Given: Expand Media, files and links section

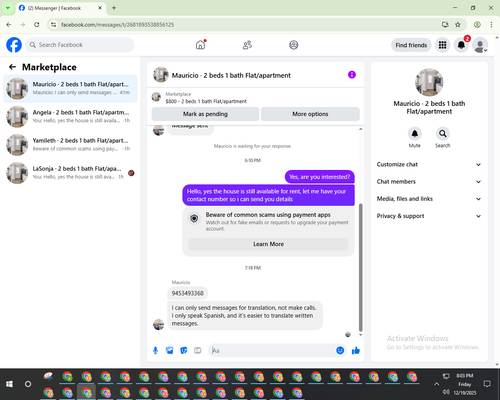Looking at the screenshot, I should (429, 199).
